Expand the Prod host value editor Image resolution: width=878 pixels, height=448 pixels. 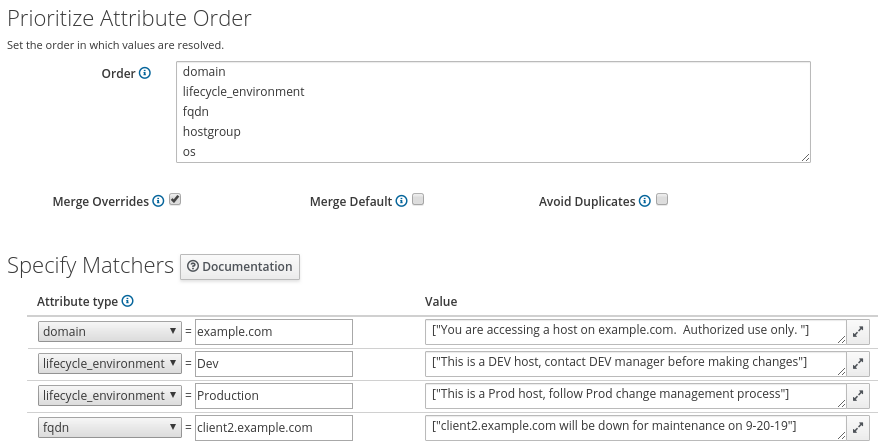[859, 395]
